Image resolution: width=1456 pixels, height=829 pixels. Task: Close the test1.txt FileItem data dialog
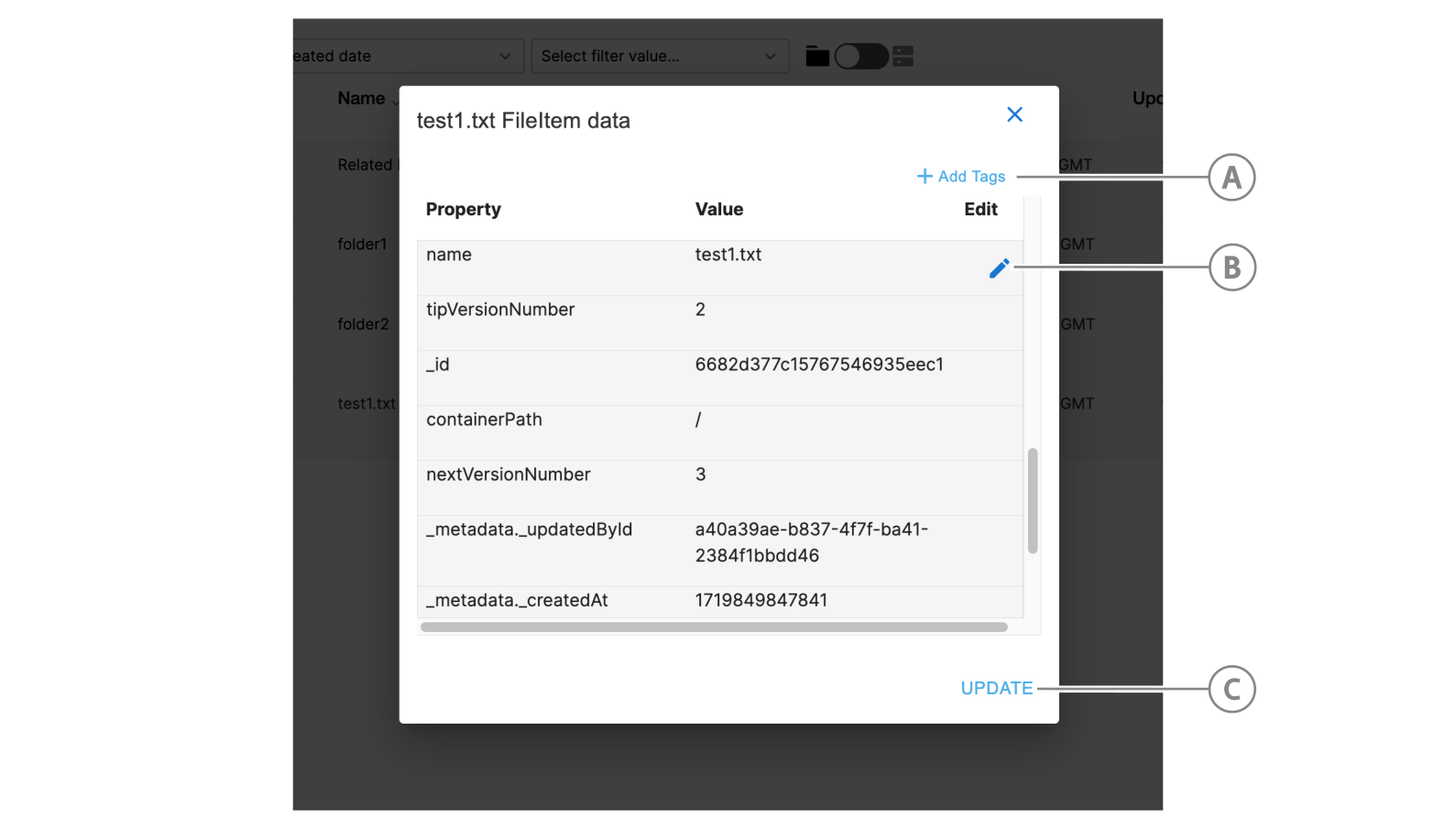tap(1014, 115)
